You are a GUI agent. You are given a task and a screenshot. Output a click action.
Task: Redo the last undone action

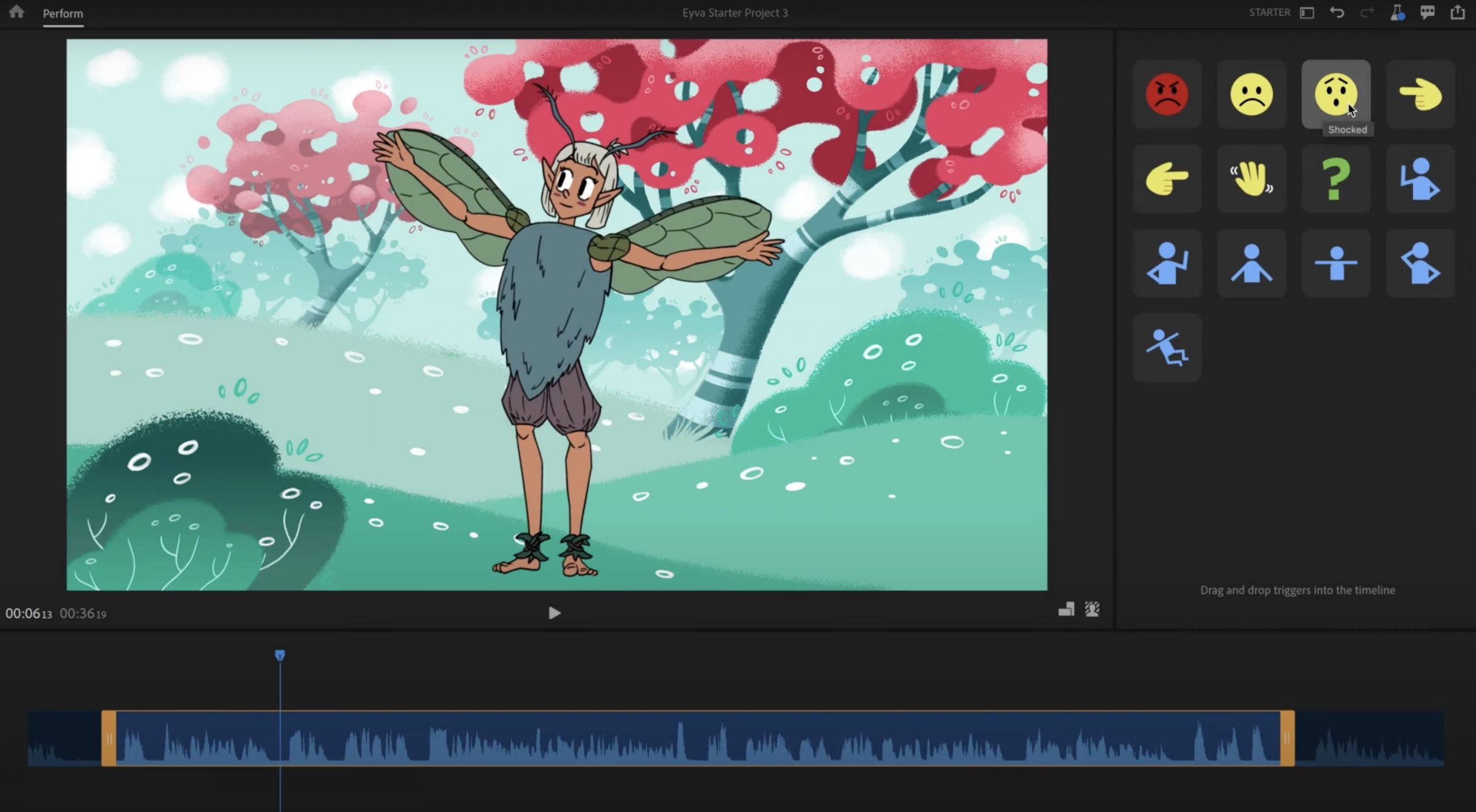click(x=1367, y=13)
